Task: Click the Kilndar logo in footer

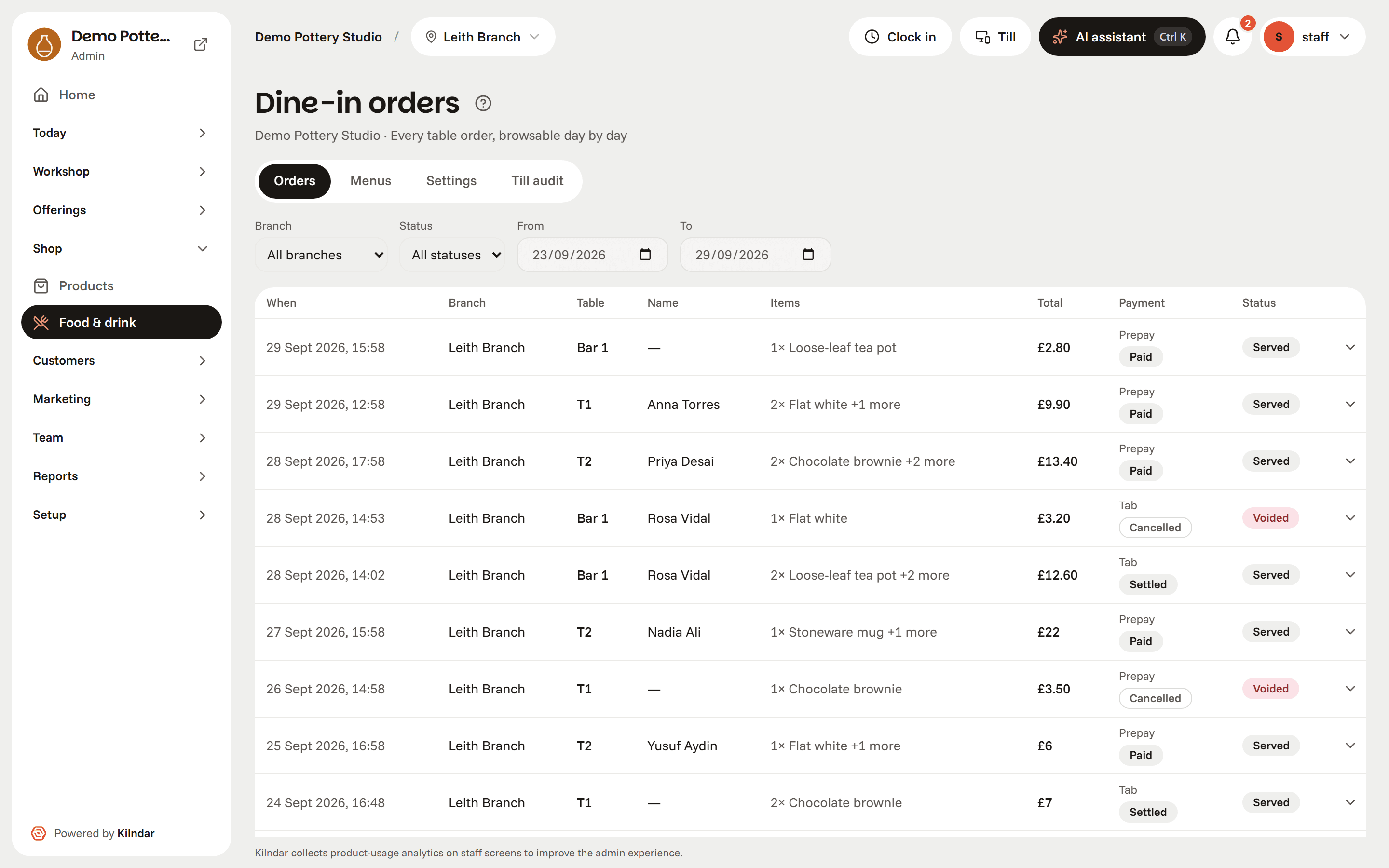Action: click(39, 833)
